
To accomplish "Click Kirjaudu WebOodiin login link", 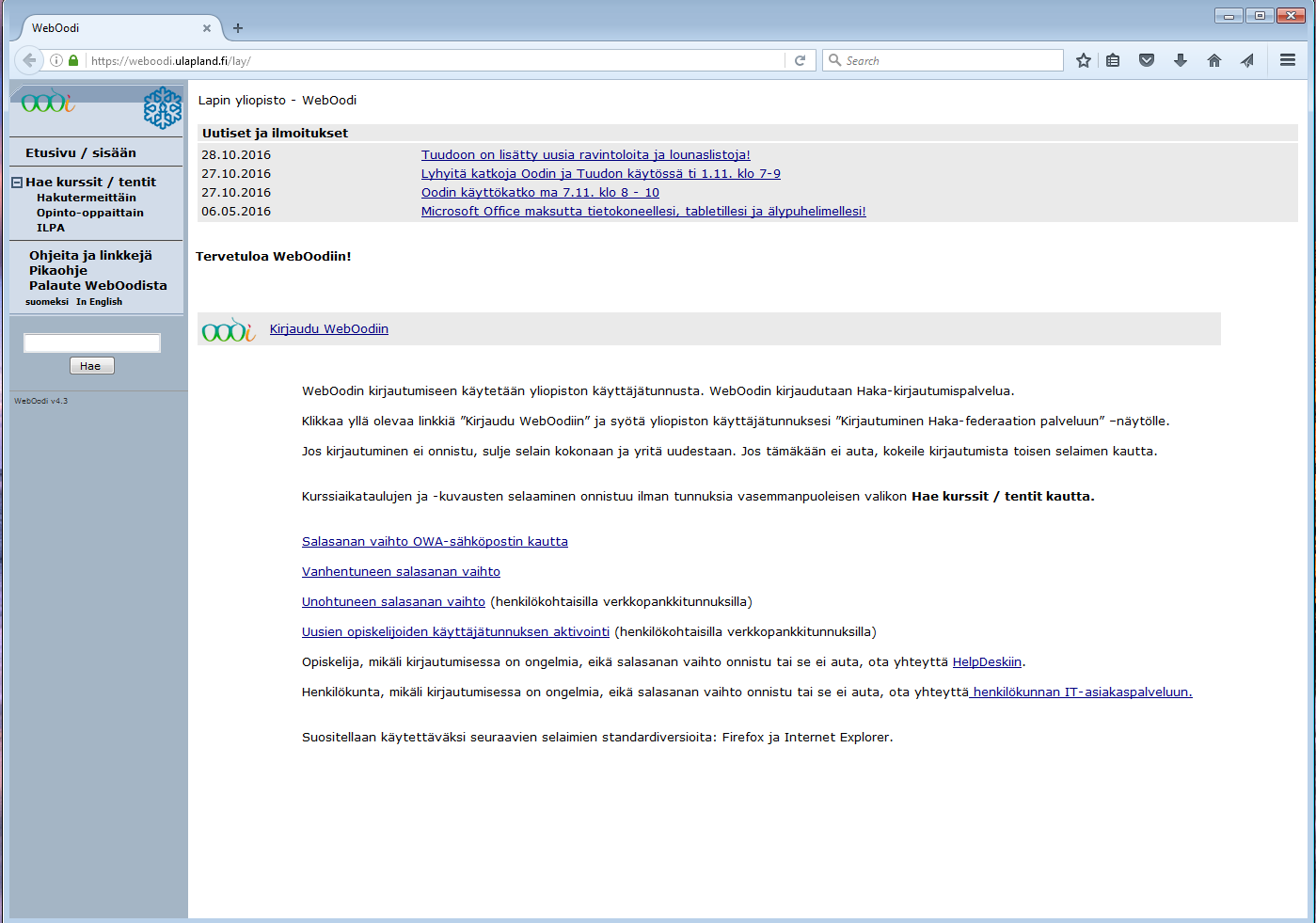I will click(329, 329).
